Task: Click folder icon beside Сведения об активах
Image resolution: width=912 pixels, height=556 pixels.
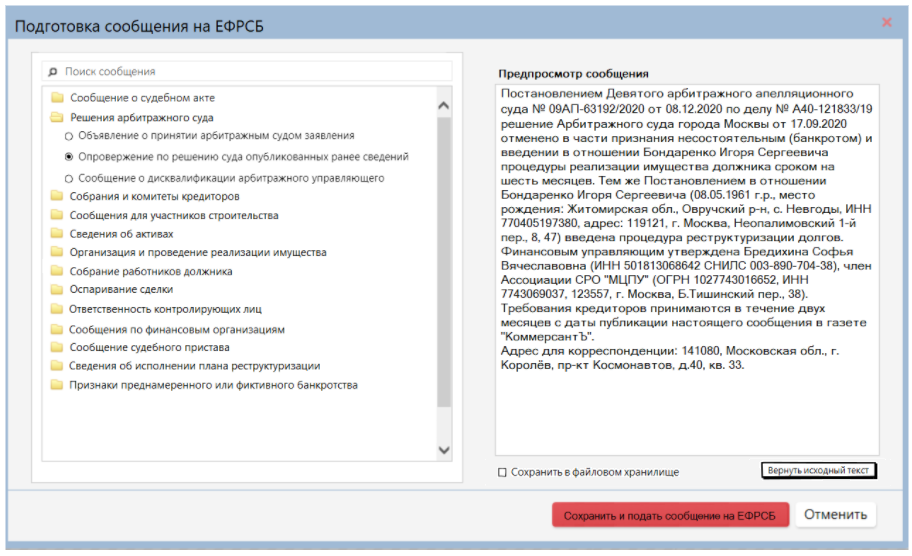Action: (x=57, y=234)
